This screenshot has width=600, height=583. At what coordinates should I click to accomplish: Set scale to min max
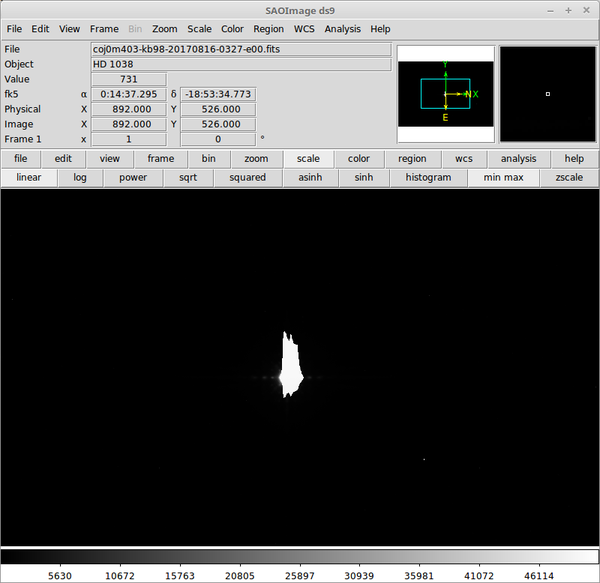pos(503,177)
